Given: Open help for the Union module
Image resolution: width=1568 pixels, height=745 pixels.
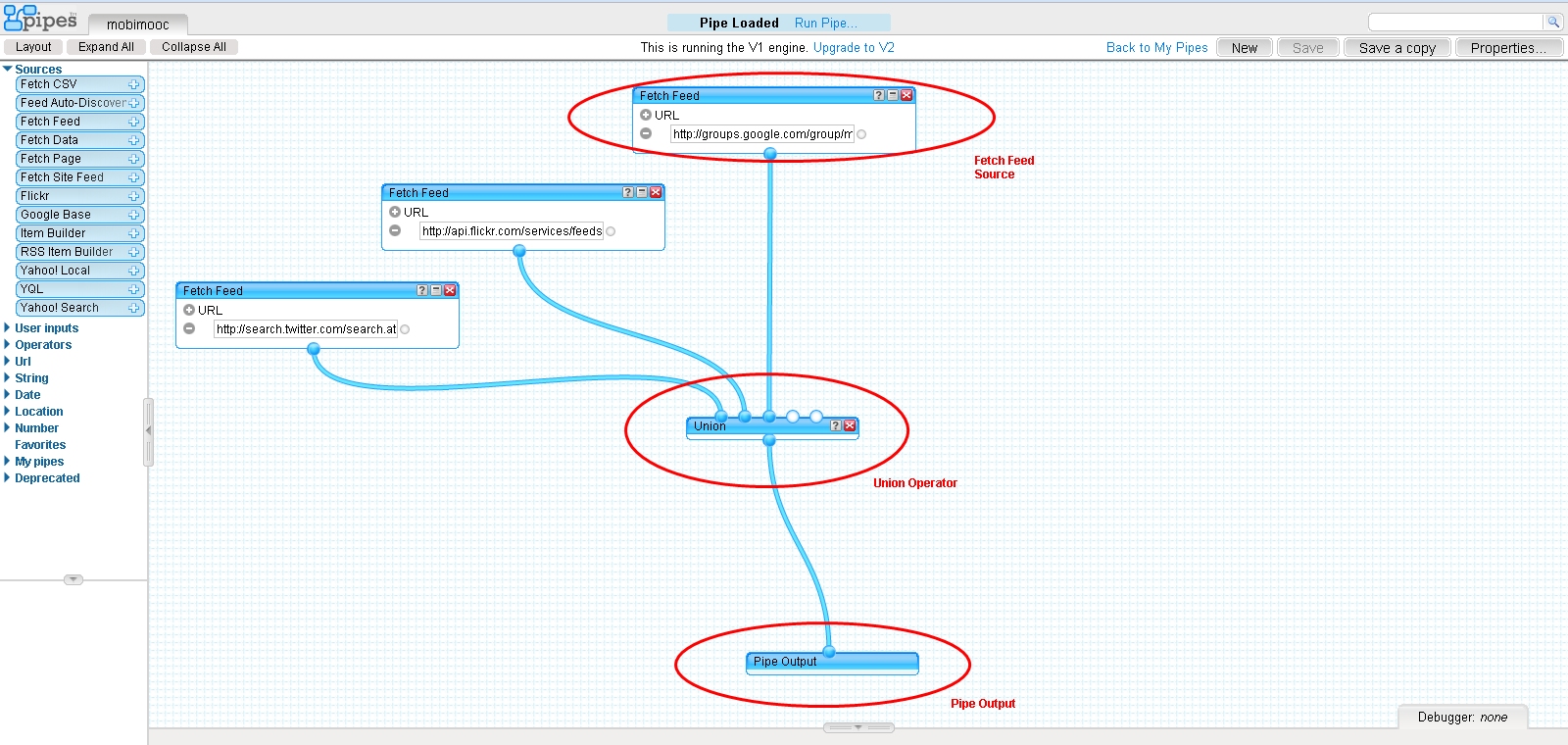Looking at the screenshot, I should [x=836, y=425].
